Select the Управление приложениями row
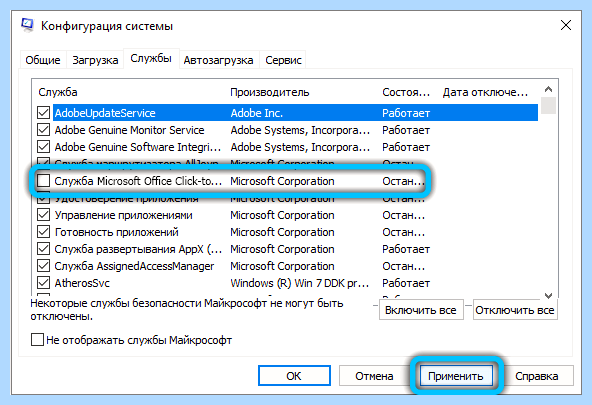Screen dimensions: 592x405 pyautogui.click(x=288, y=215)
